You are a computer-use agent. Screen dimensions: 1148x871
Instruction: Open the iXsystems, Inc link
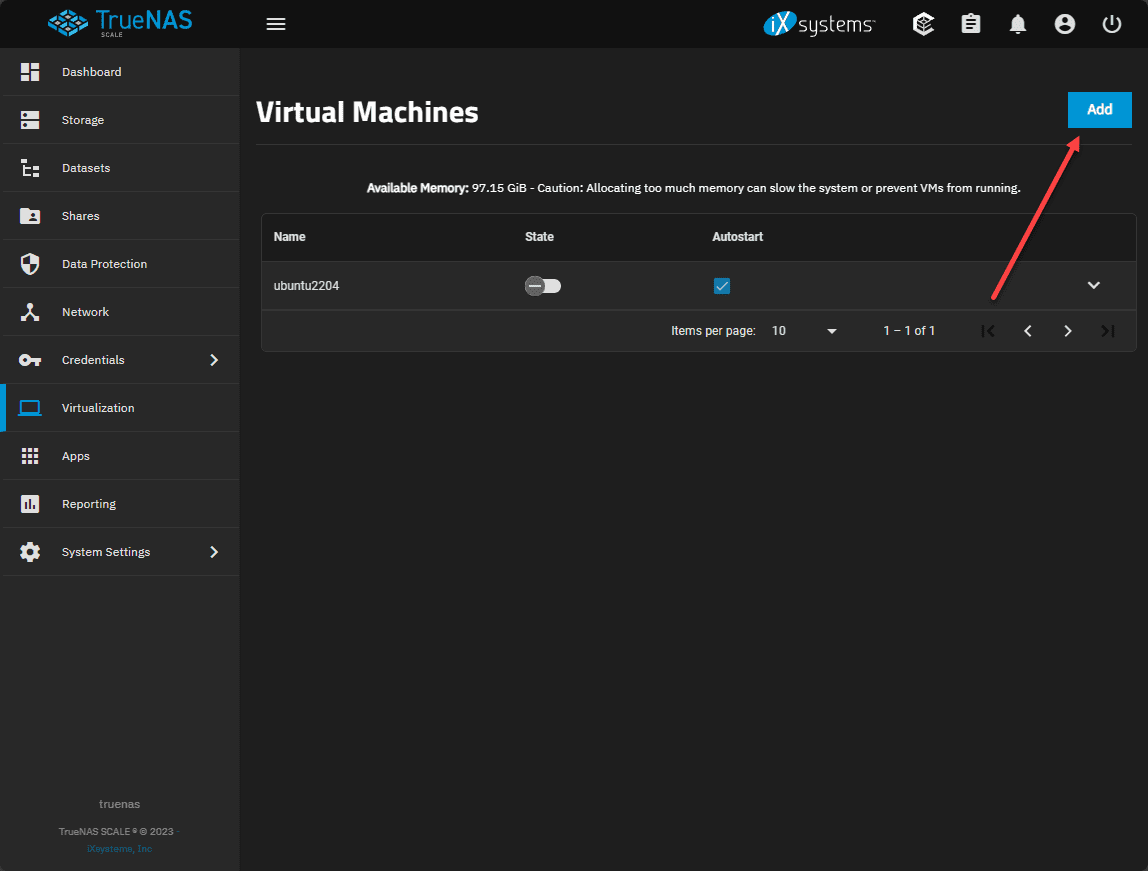(119, 849)
